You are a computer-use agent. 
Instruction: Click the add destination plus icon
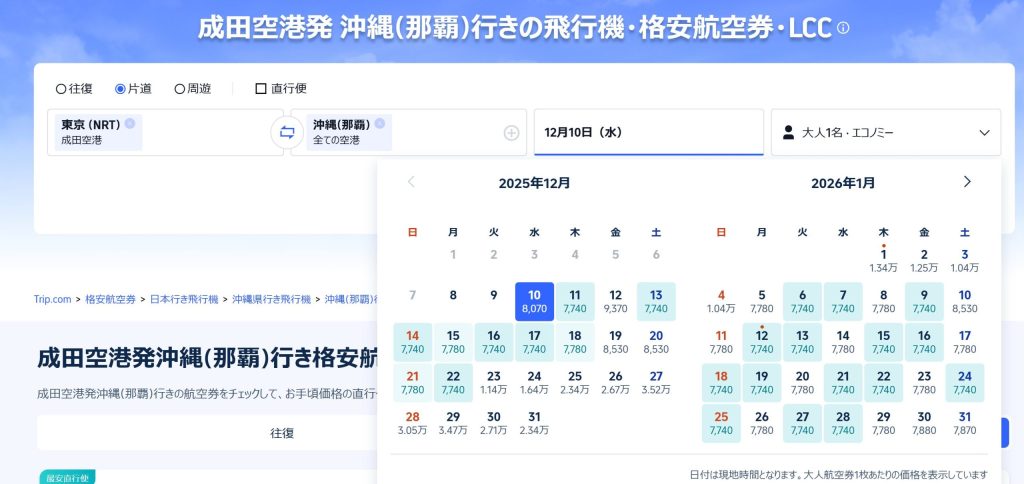point(511,133)
